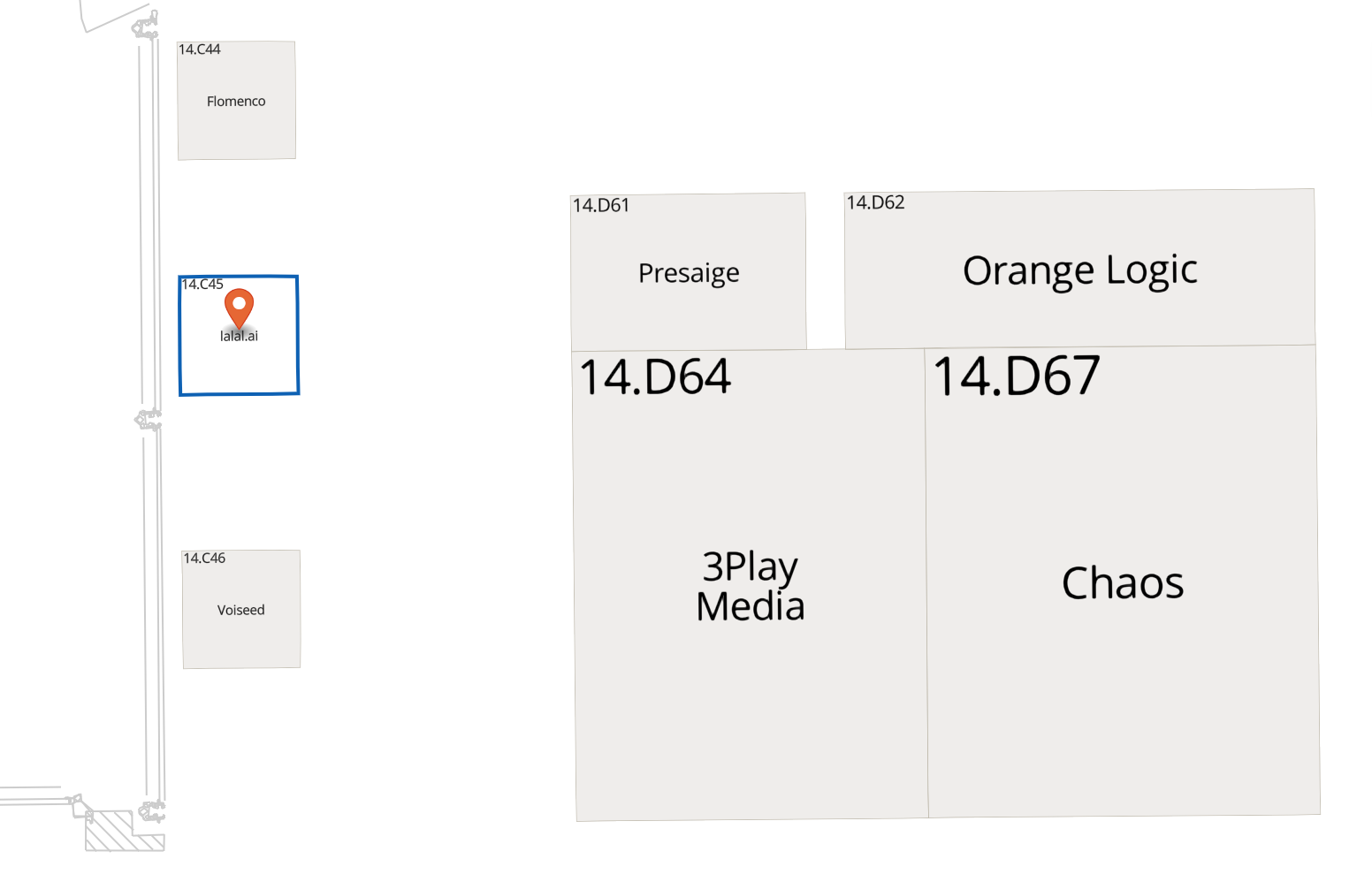Click the 14.D61 booth number label
Image resolution: width=1372 pixels, height=882 pixels.
[601, 205]
